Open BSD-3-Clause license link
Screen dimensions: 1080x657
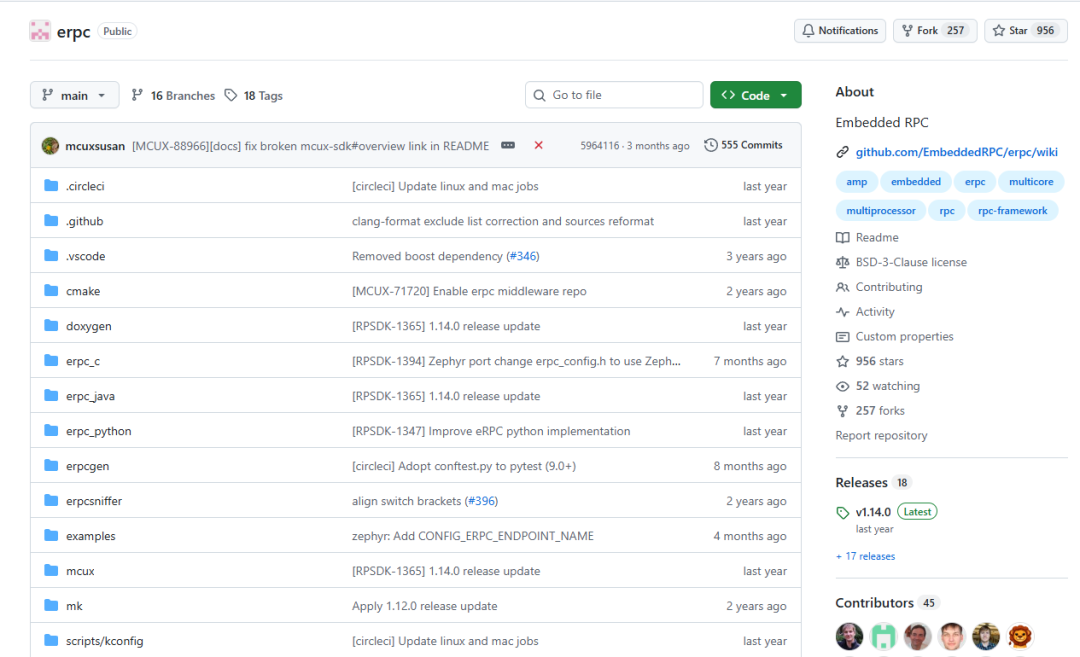point(902,262)
